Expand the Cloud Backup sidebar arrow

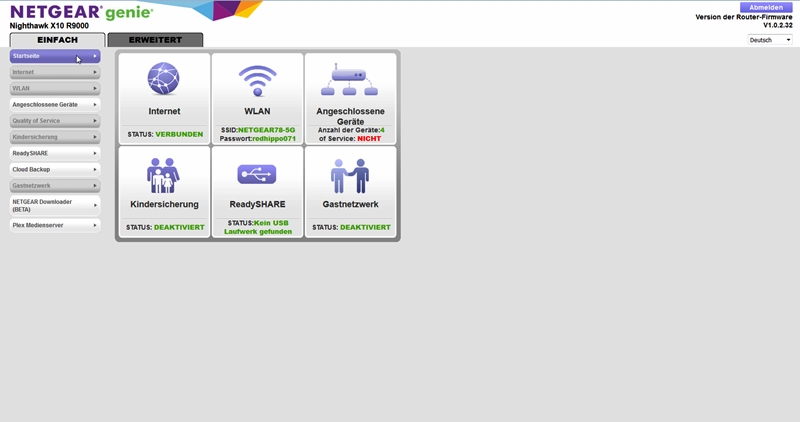95,170
